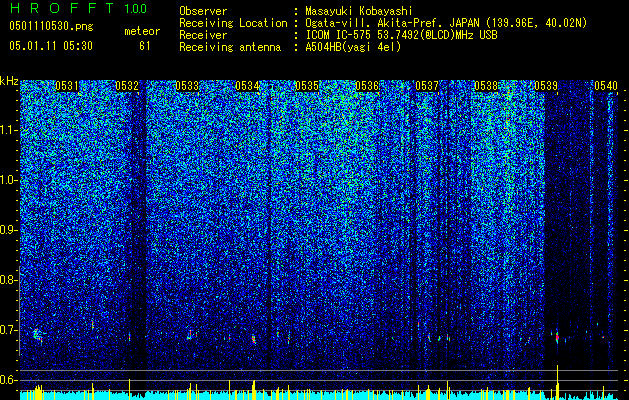The image size is (629, 400).
Task: Click the 0532 time marker
Action: [127, 86]
